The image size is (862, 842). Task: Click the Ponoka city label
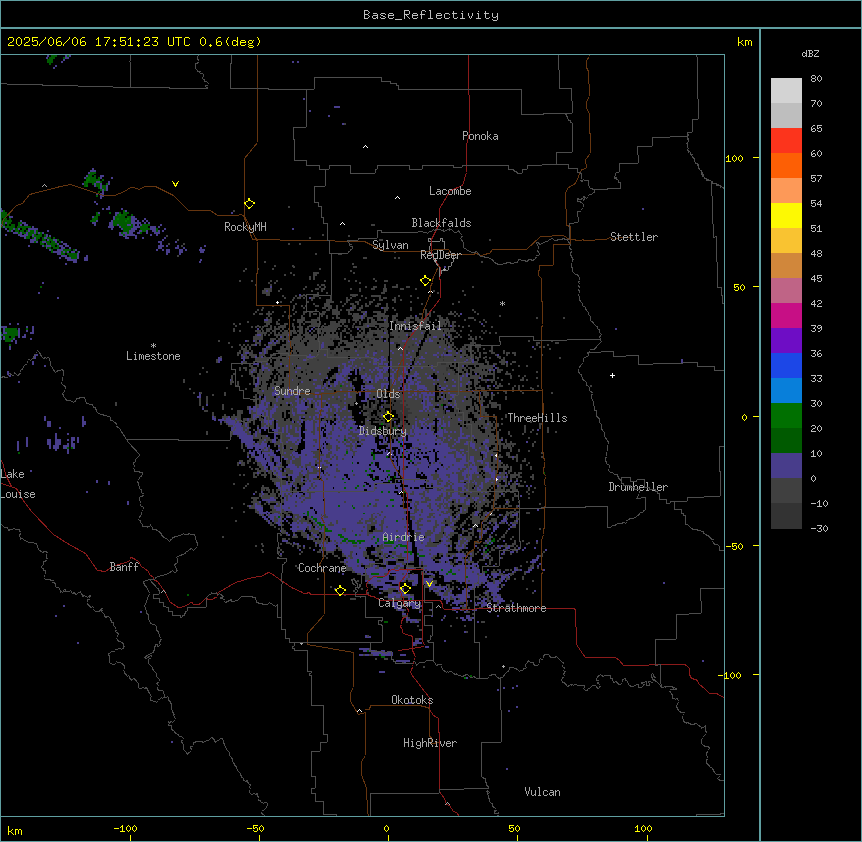[480, 136]
